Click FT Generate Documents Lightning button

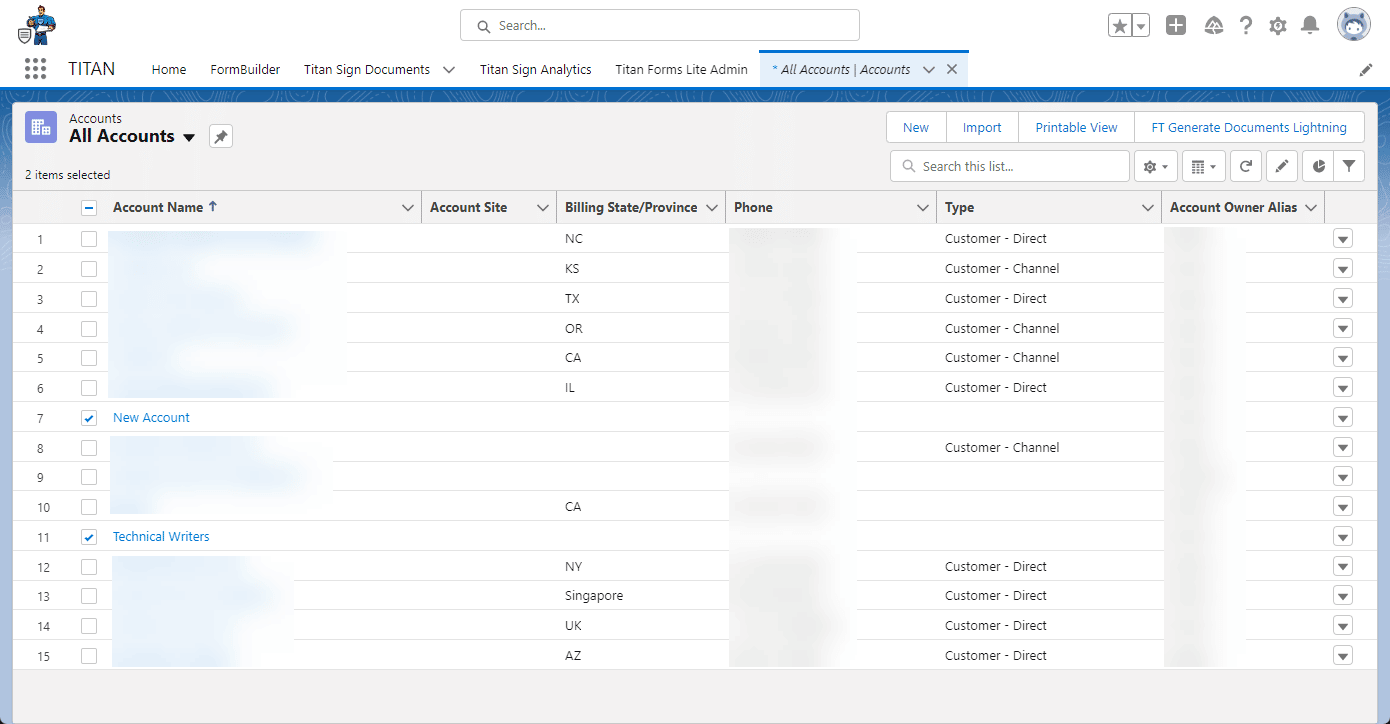click(1250, 127)
